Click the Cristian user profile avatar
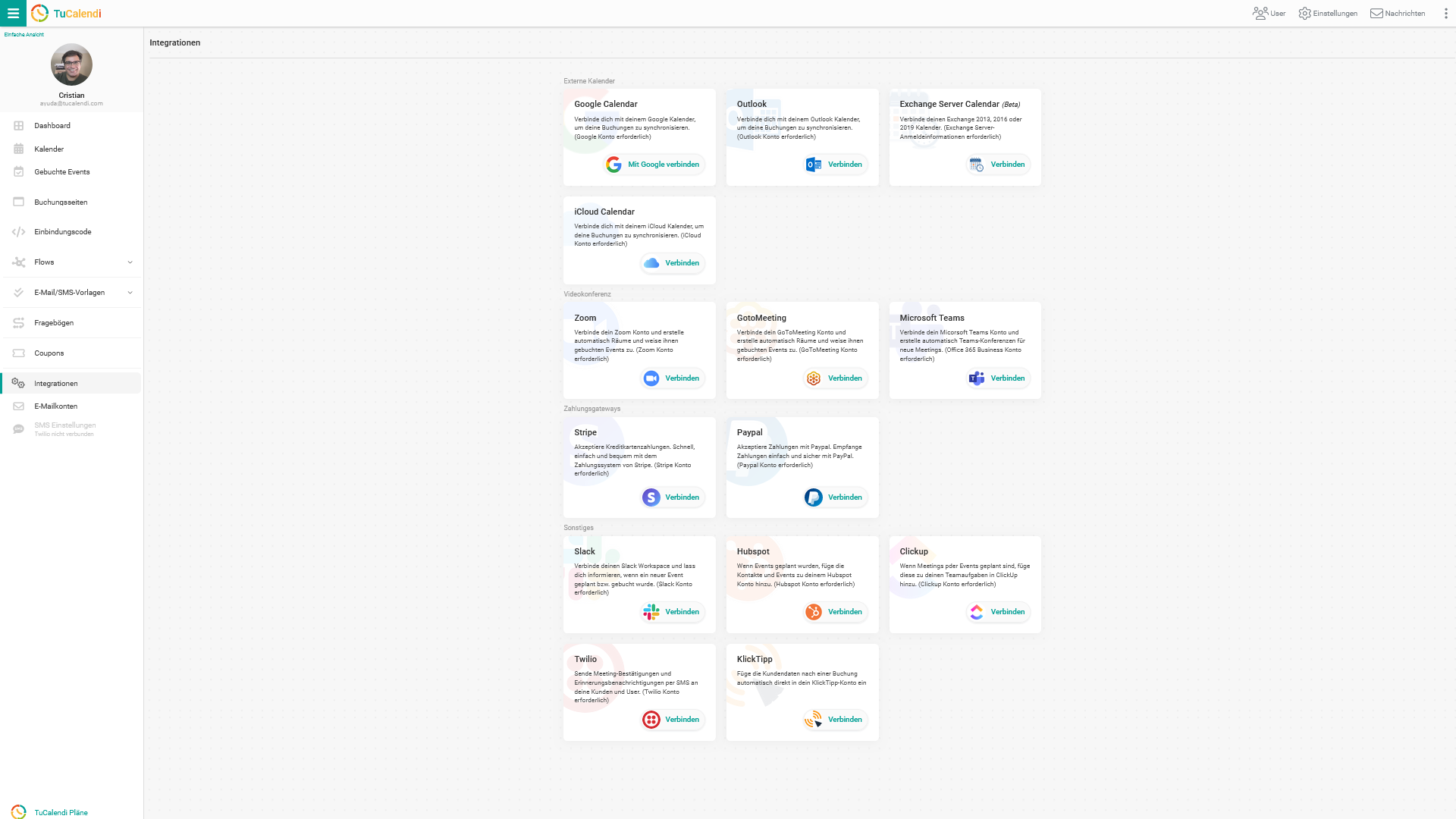The image size is (1456, 819). click(x=71, y=65)
